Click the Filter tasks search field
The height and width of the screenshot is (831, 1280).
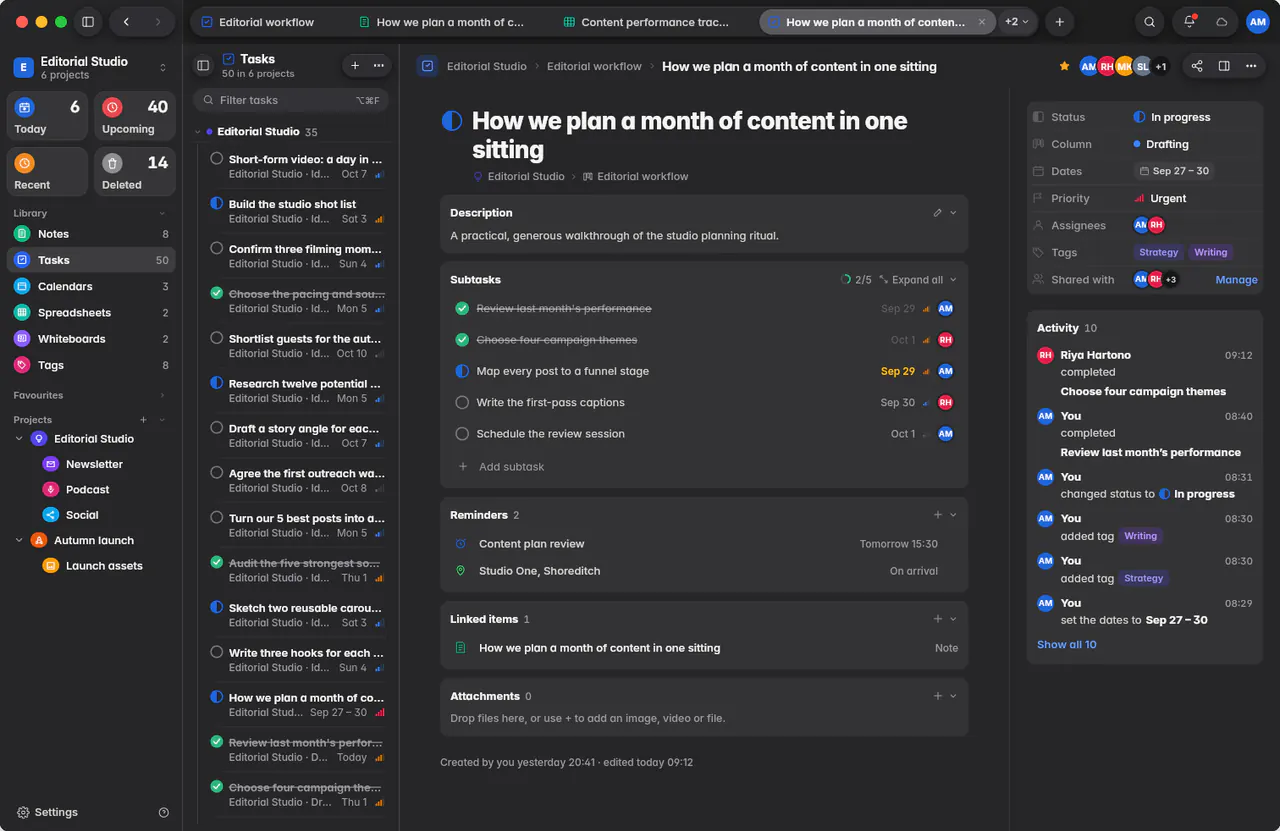point(291,100)
